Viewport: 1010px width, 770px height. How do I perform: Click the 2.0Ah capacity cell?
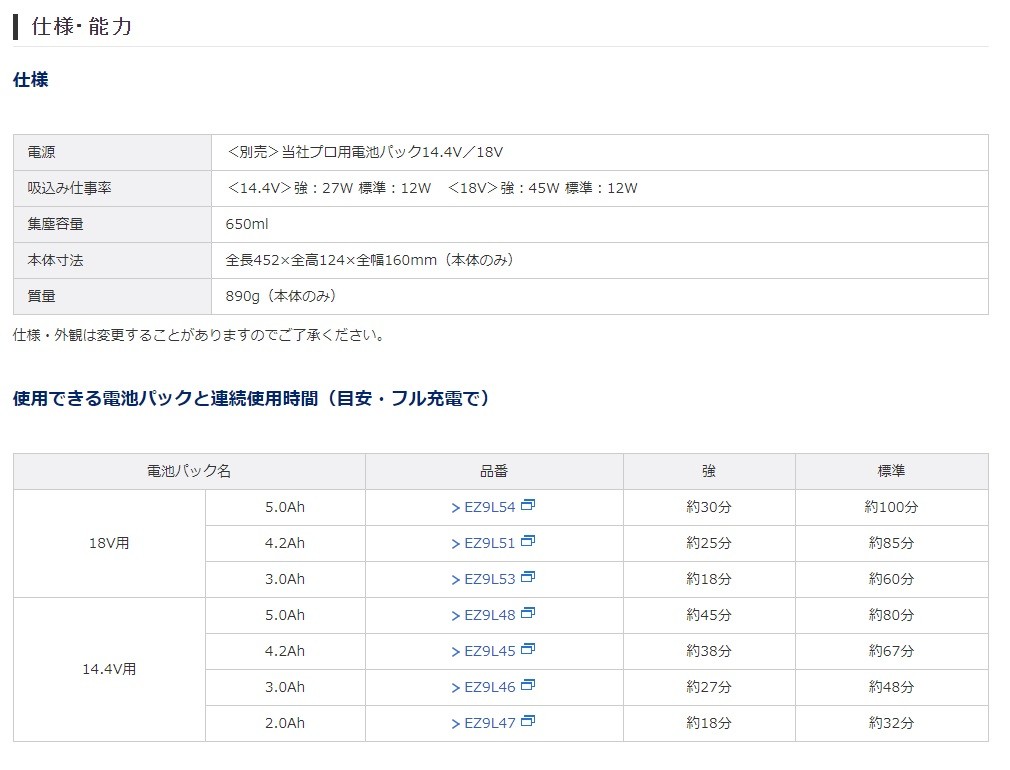click(285, 724)
